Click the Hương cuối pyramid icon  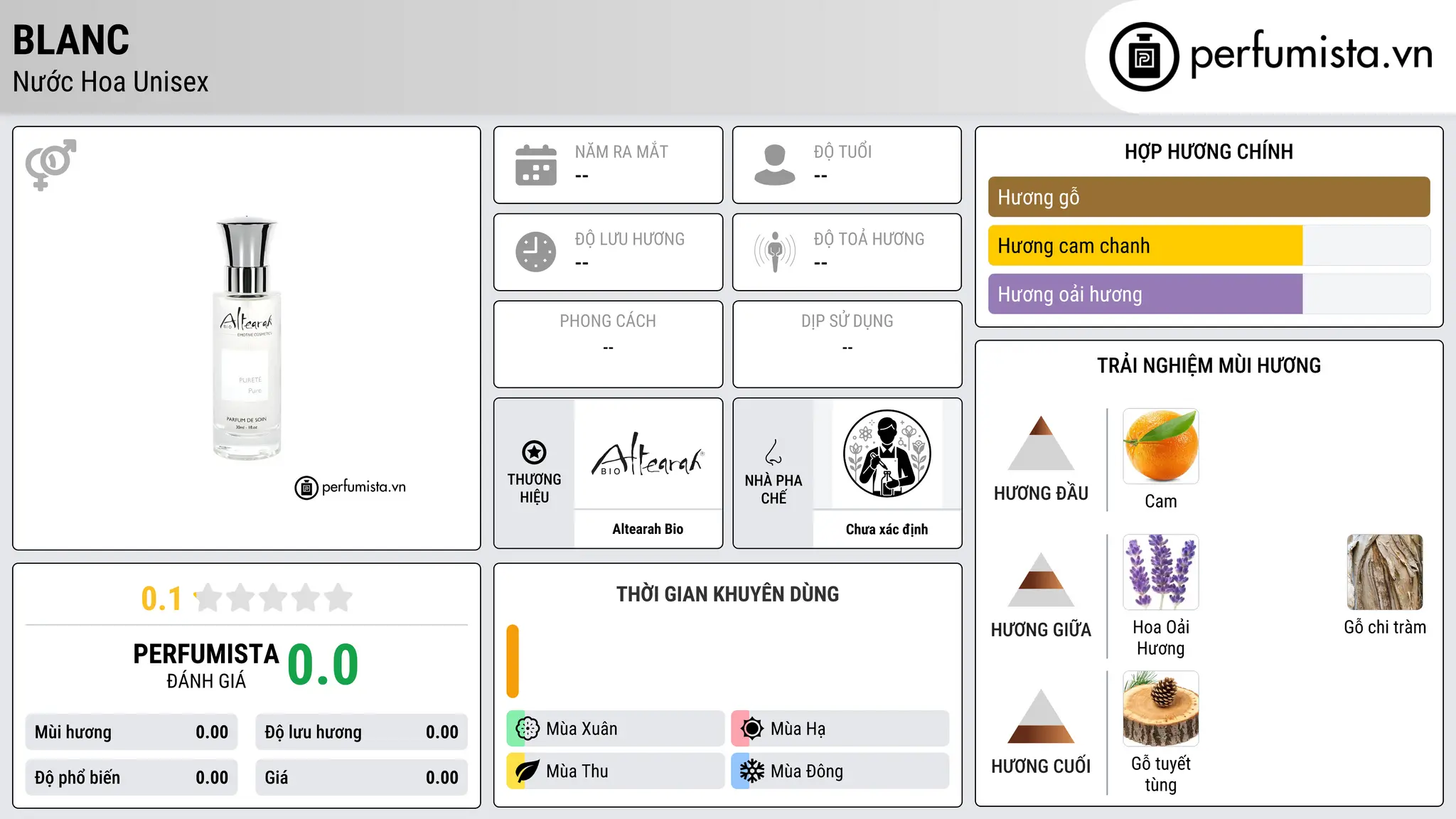(x=1041, y=716)
